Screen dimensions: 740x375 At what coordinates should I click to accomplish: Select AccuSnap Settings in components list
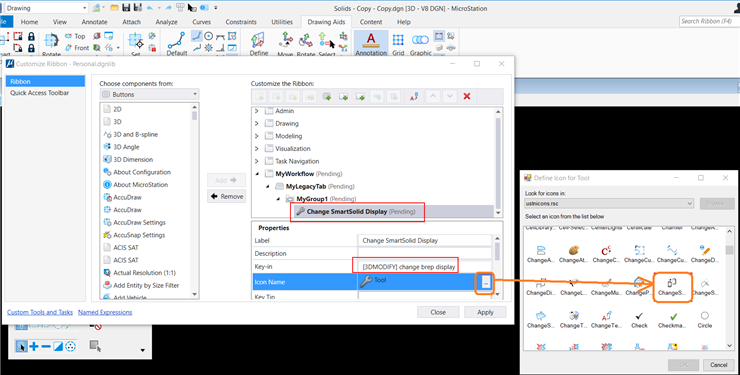tap(139, 235)
